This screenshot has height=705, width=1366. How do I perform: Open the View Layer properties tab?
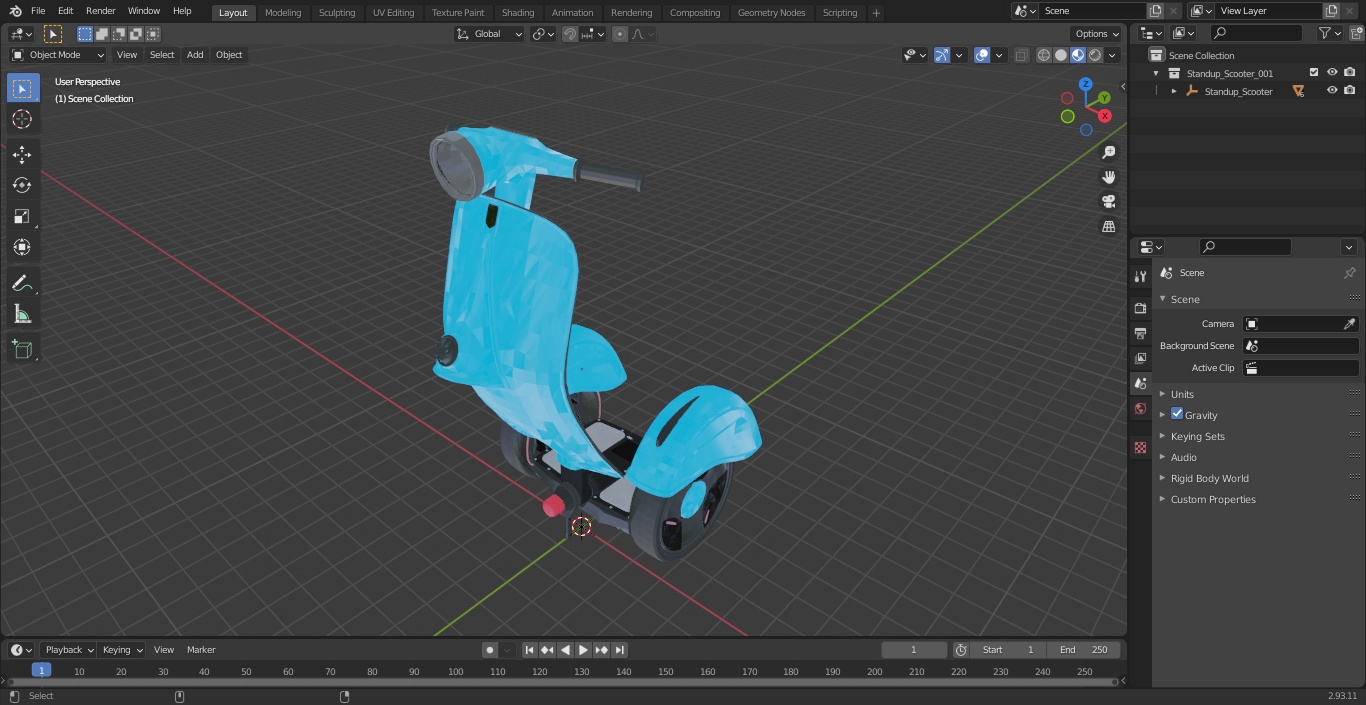(1140, 358)
